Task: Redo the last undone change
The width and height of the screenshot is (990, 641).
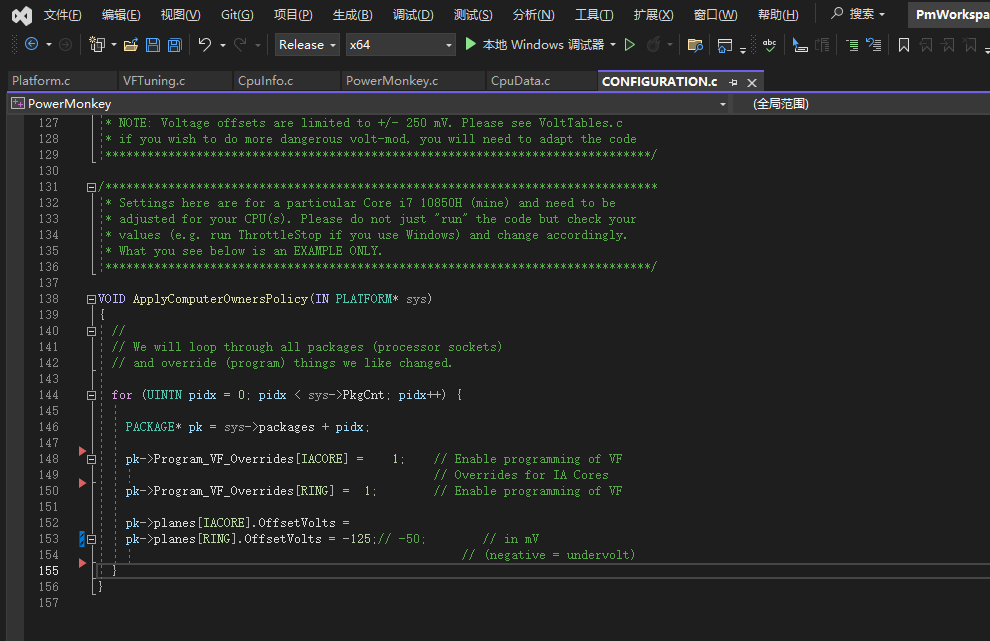Action: coord(238,45)
